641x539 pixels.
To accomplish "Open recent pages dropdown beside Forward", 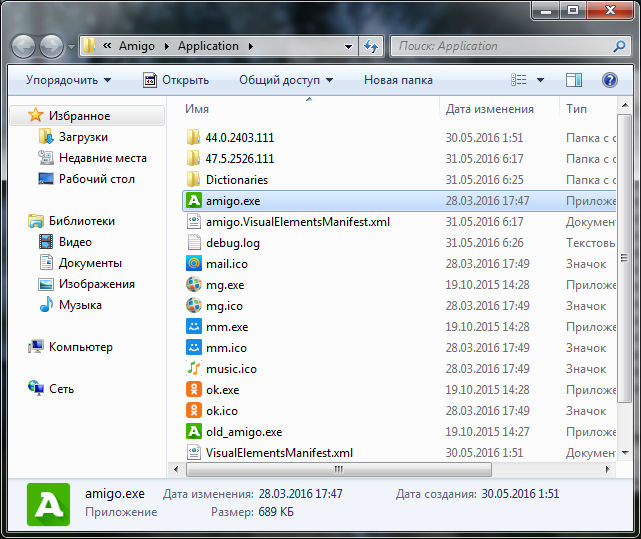I will (x=71, y=47).
